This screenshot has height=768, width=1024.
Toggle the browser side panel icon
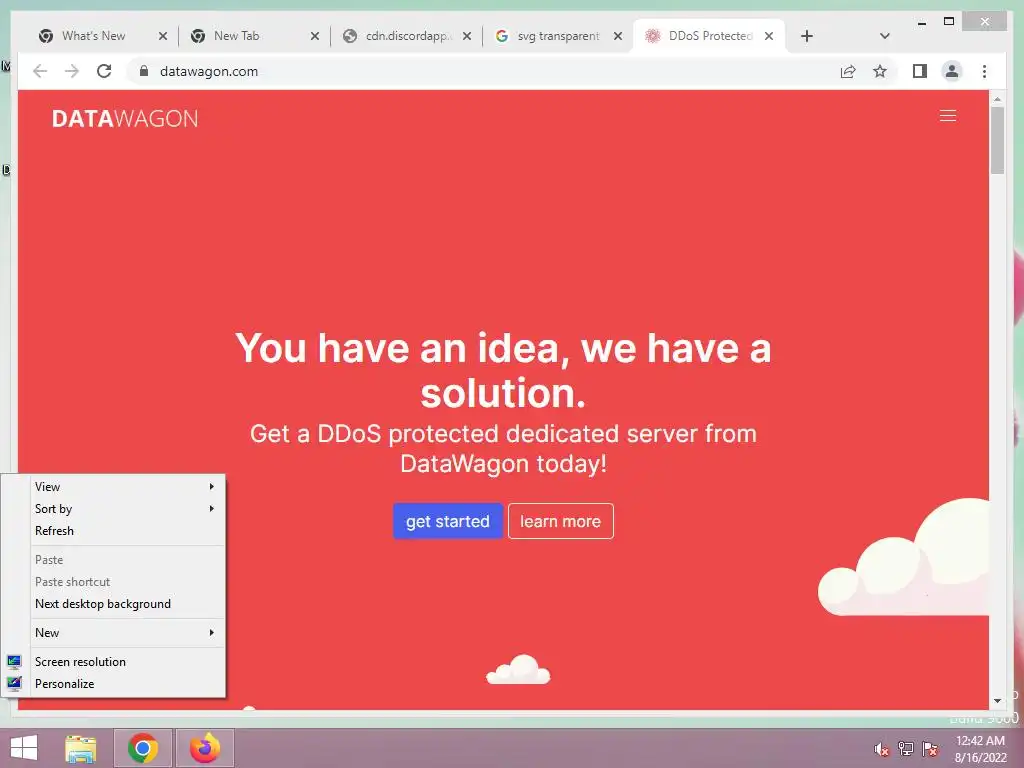920,71
